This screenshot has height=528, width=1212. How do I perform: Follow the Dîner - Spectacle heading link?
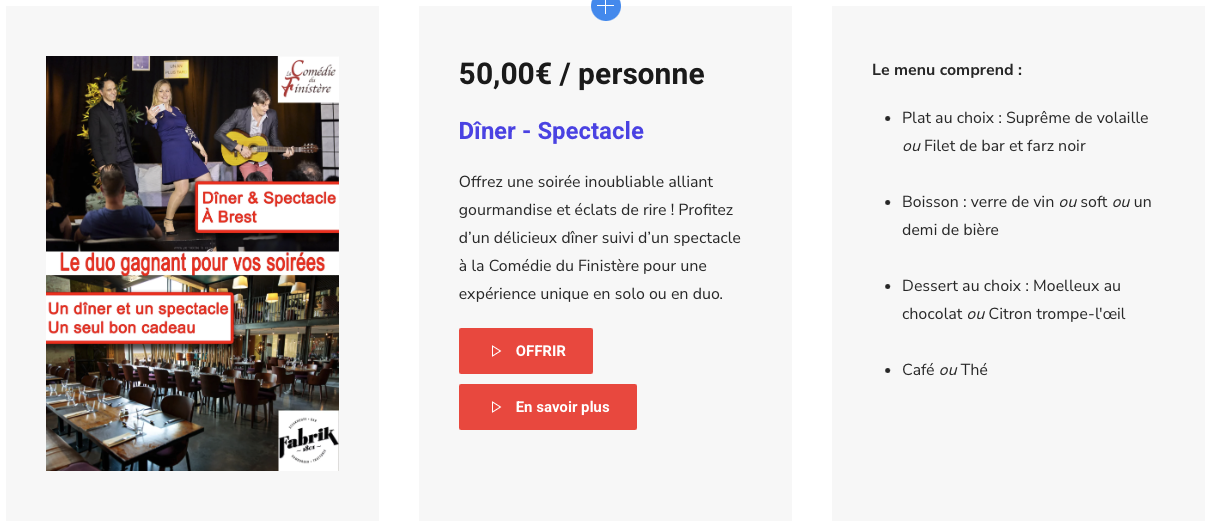pyautogui.click(x=551, y=131)
